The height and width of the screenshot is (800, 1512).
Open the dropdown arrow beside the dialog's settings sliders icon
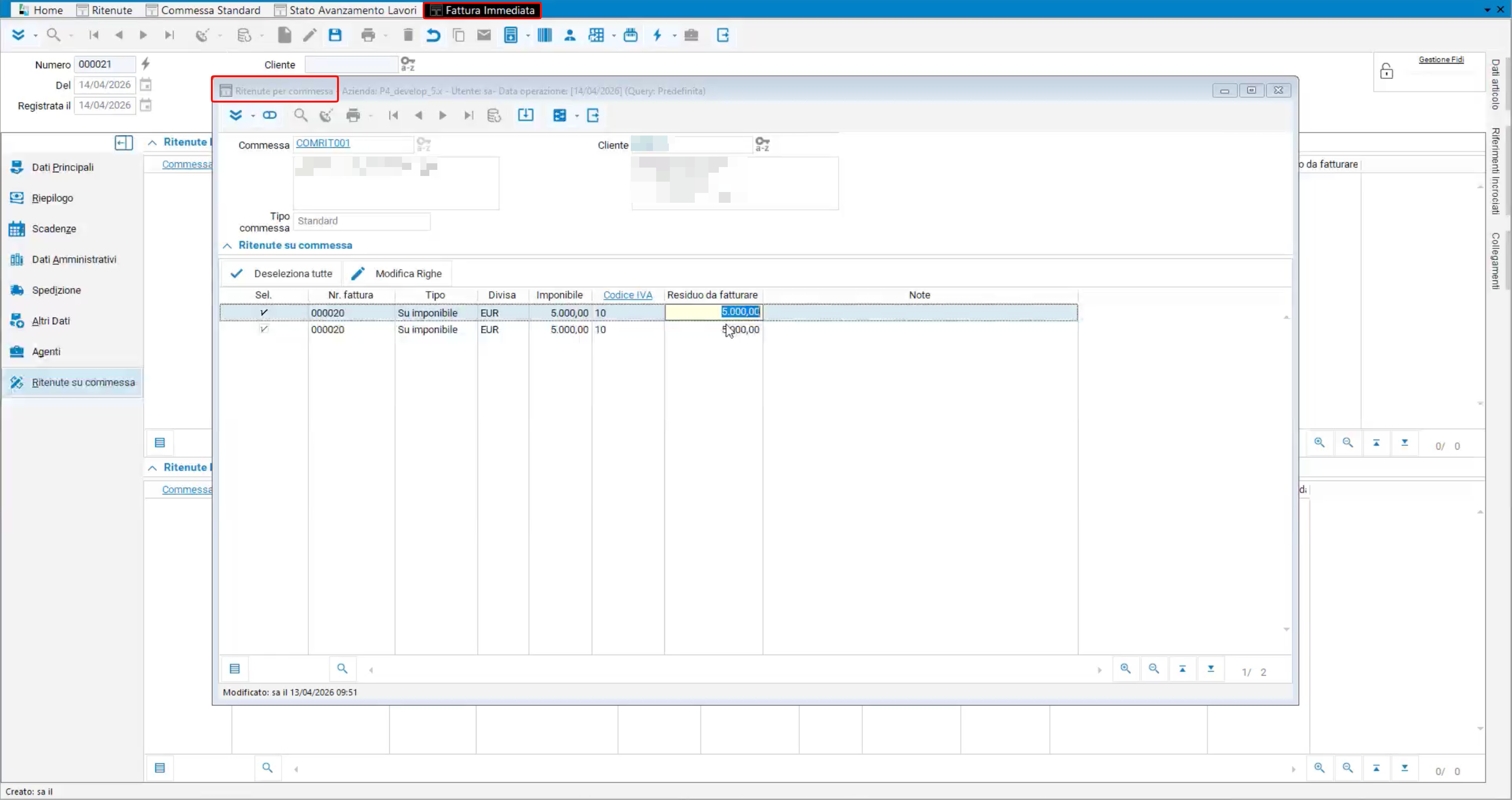pos(577,116)
